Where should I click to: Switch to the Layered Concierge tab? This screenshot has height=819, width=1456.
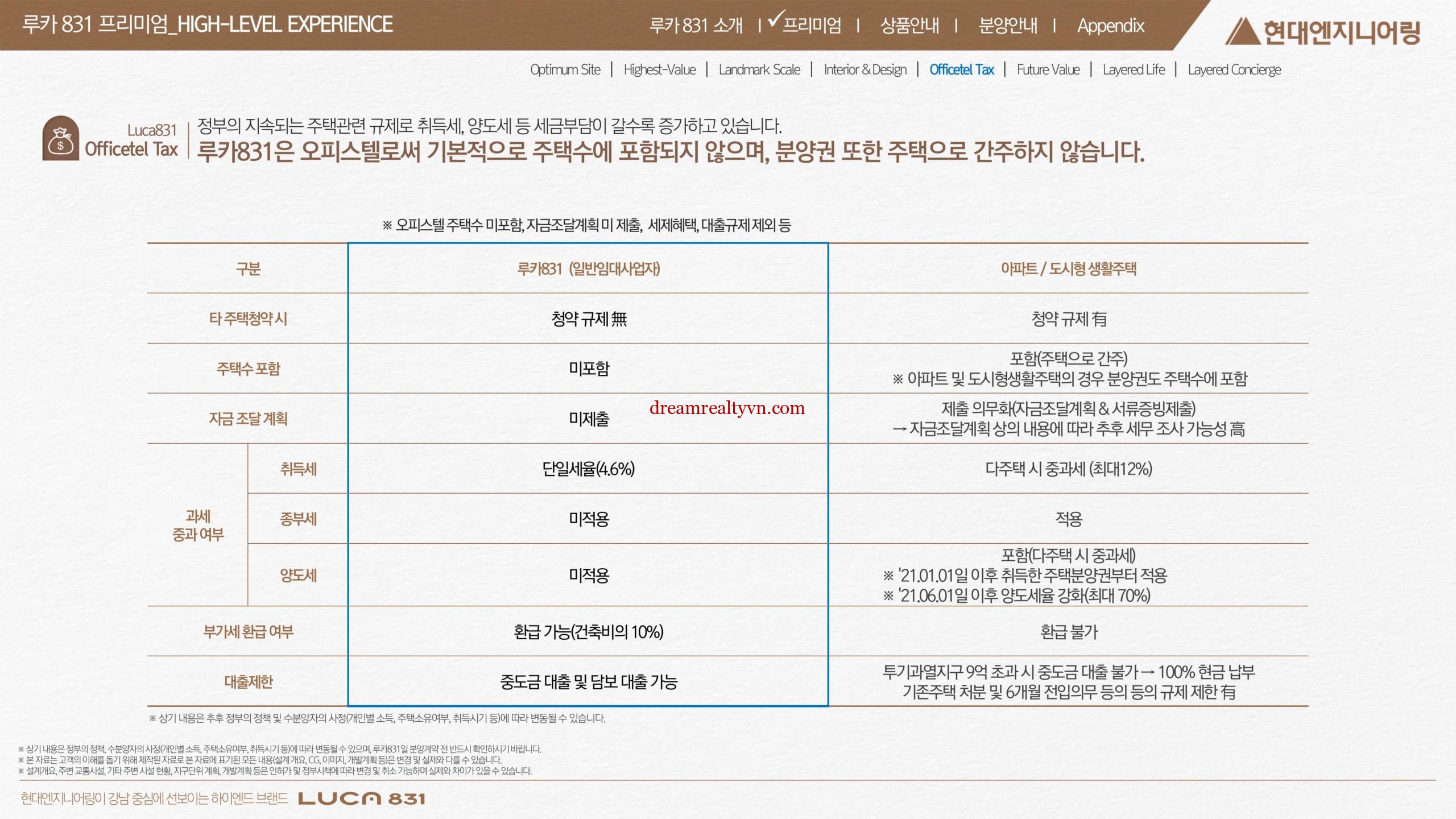point(1234,70)
